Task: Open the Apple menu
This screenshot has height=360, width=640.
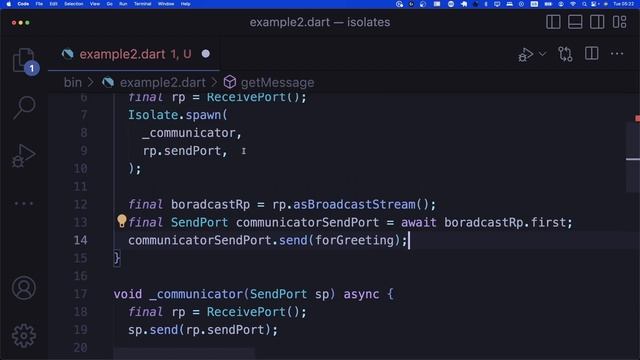Action: pos(9,4)
